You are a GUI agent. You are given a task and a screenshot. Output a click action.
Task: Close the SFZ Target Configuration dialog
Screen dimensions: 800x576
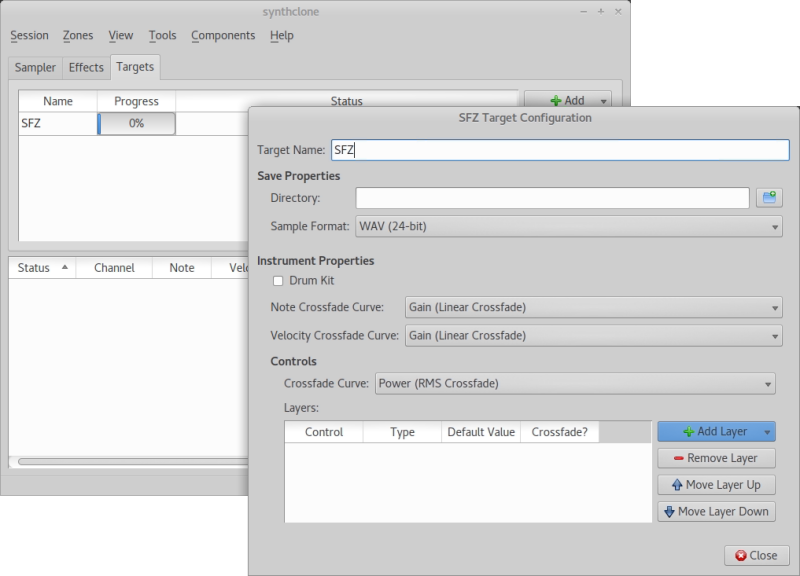pos(757,556)
